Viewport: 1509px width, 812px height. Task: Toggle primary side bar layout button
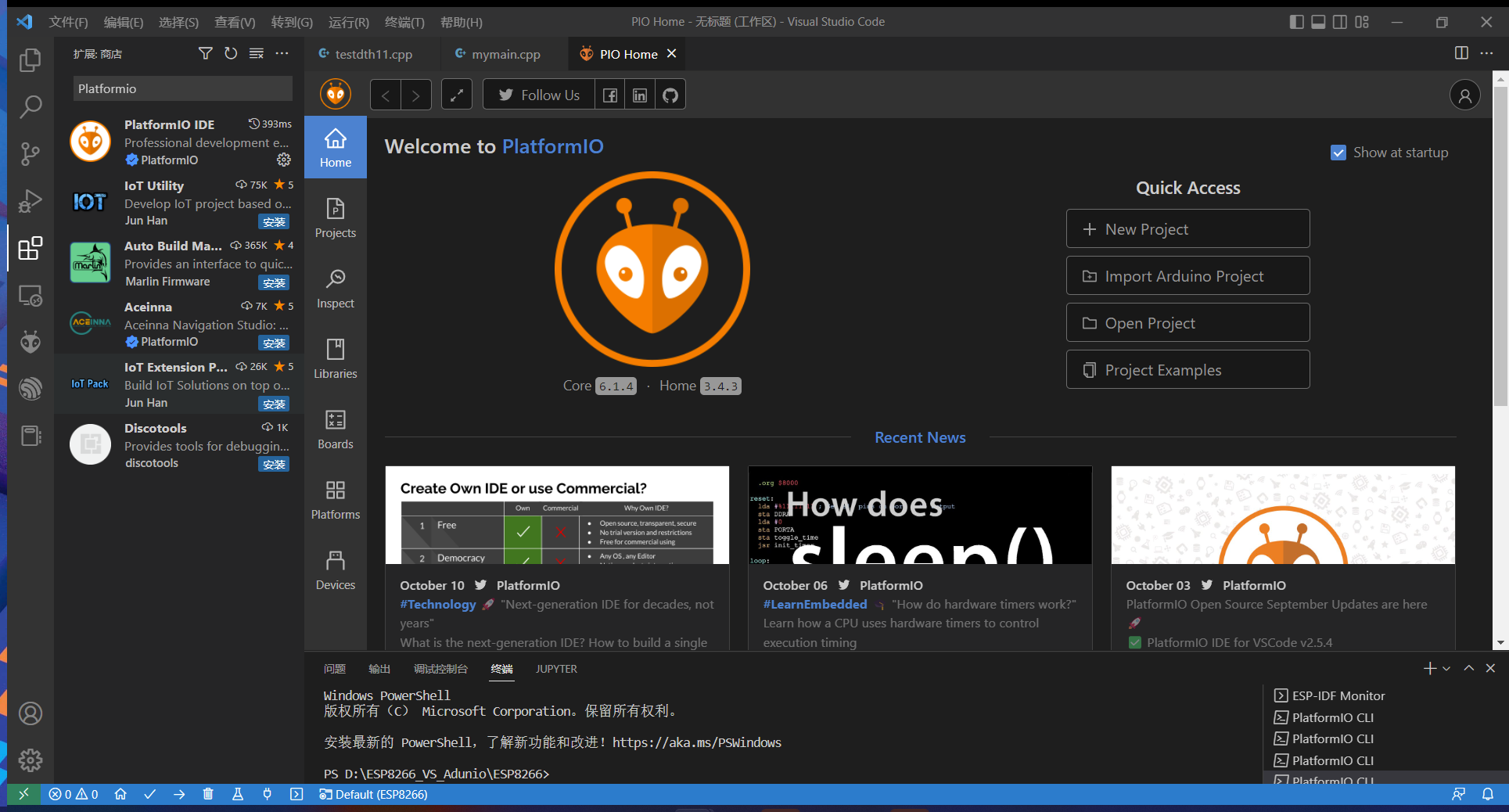click(1296, 22)
